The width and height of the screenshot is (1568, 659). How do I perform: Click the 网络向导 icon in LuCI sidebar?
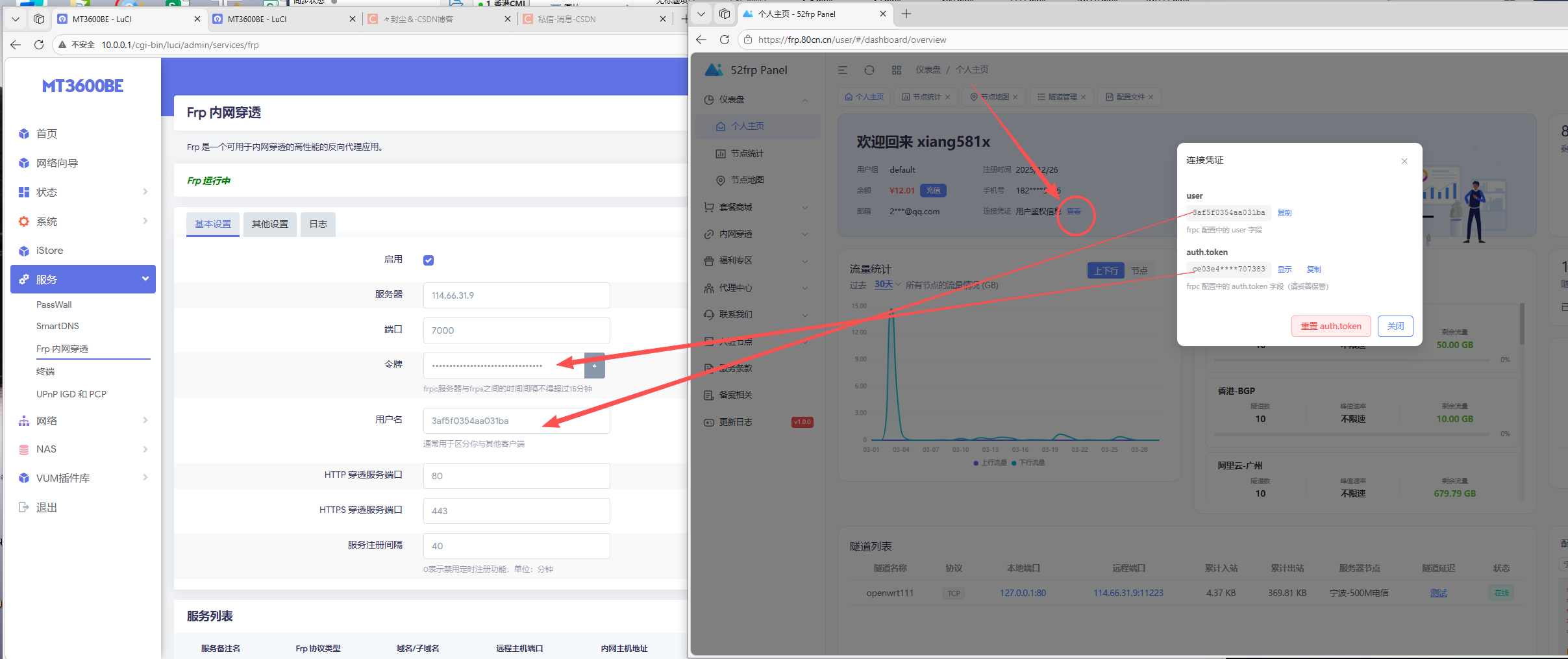pos(24,163)
